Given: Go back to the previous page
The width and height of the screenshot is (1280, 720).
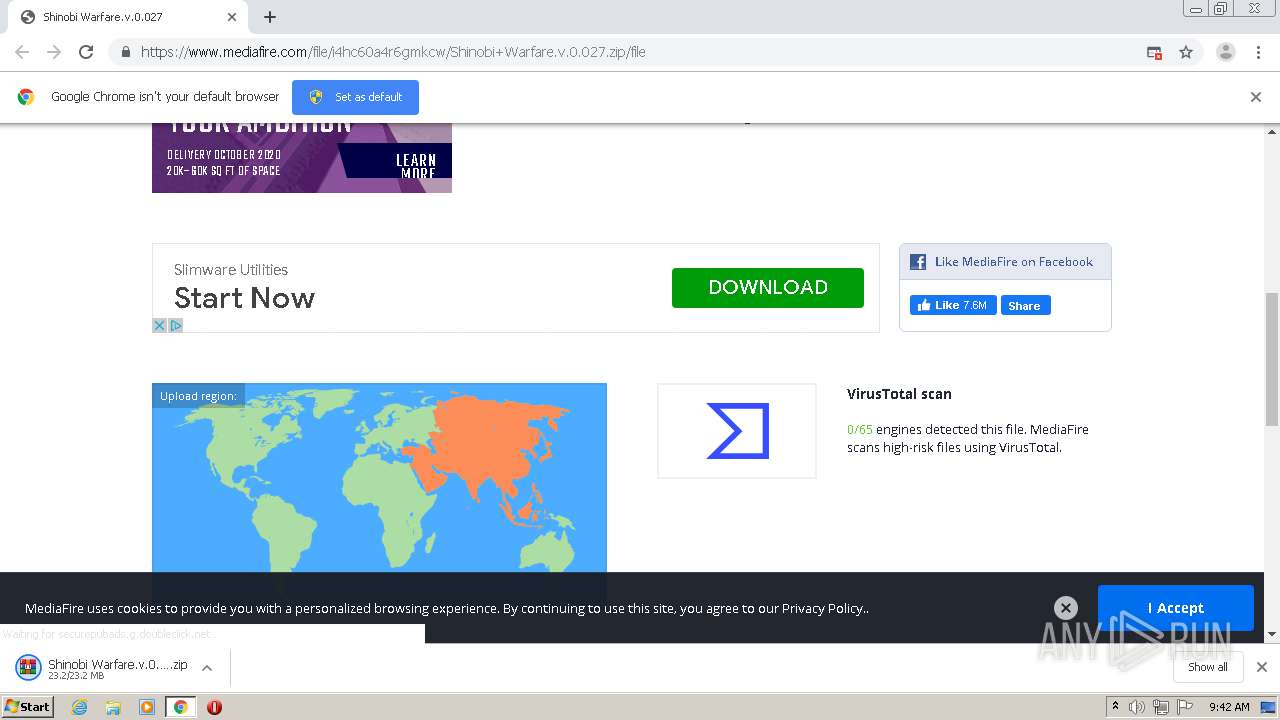Looking at the screenshot, I should tap(22, 52).
